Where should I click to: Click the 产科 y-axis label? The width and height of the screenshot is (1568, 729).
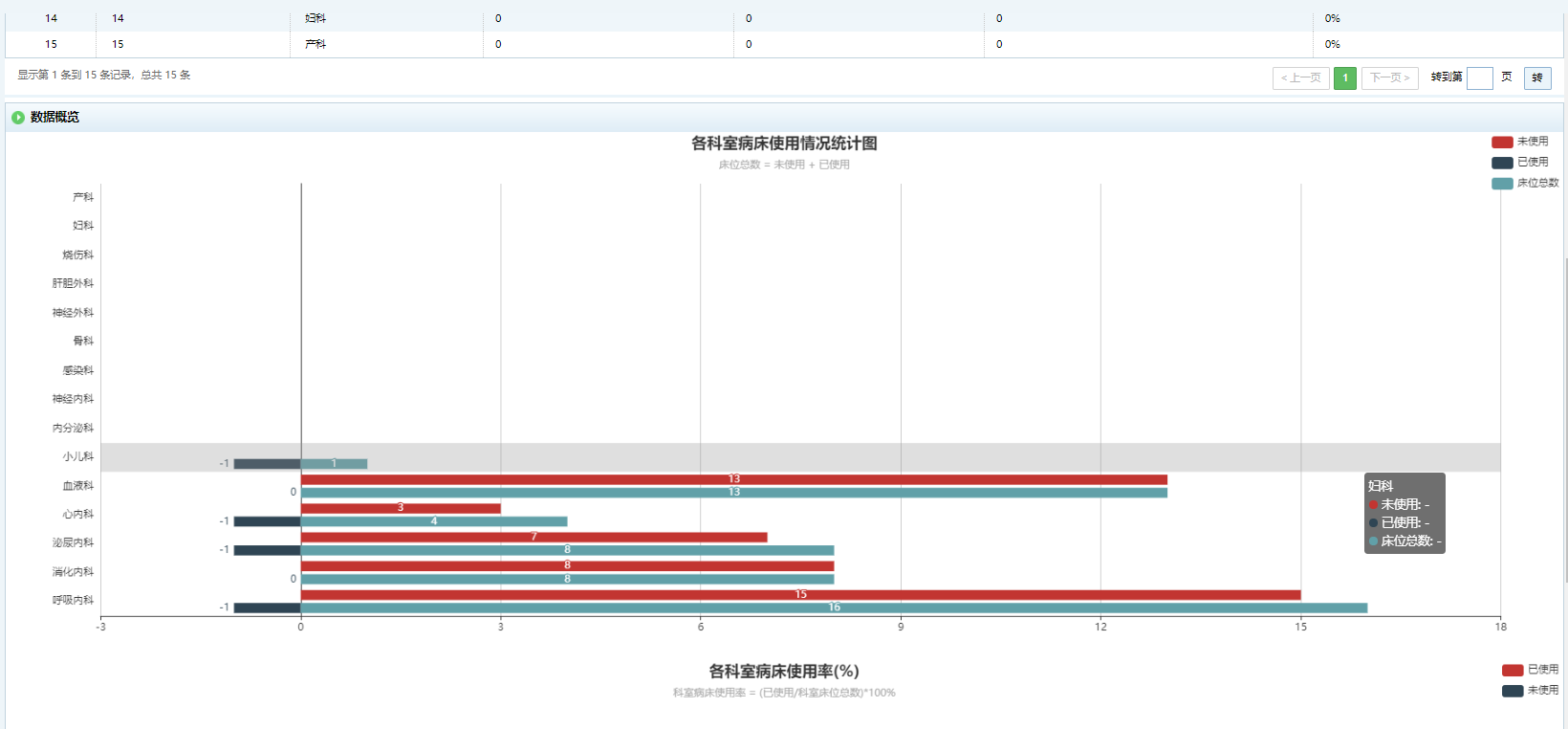(83, 197)
